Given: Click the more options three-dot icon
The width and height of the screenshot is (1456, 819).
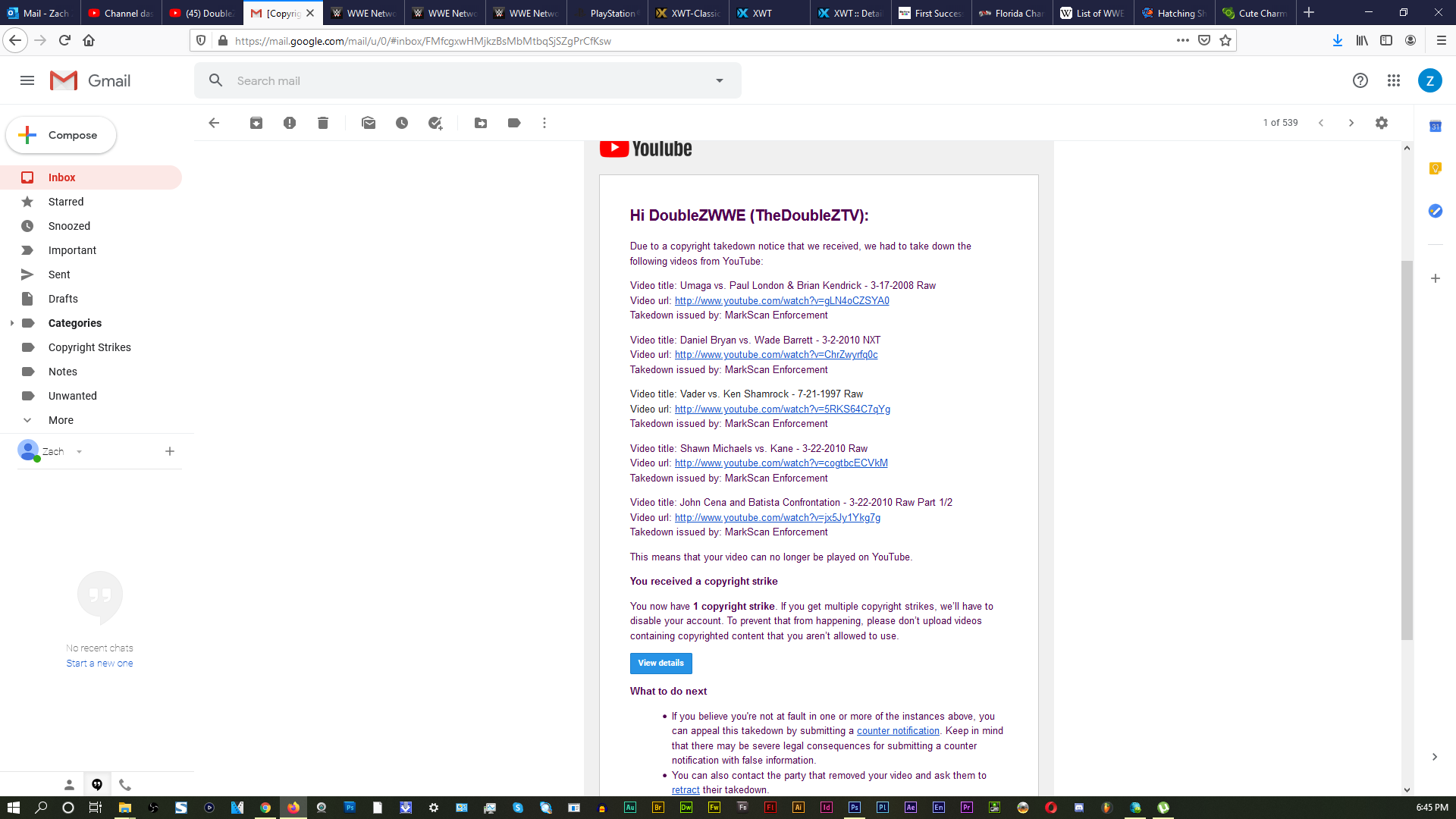Looking at the screenshot, I should coord(545,123).
